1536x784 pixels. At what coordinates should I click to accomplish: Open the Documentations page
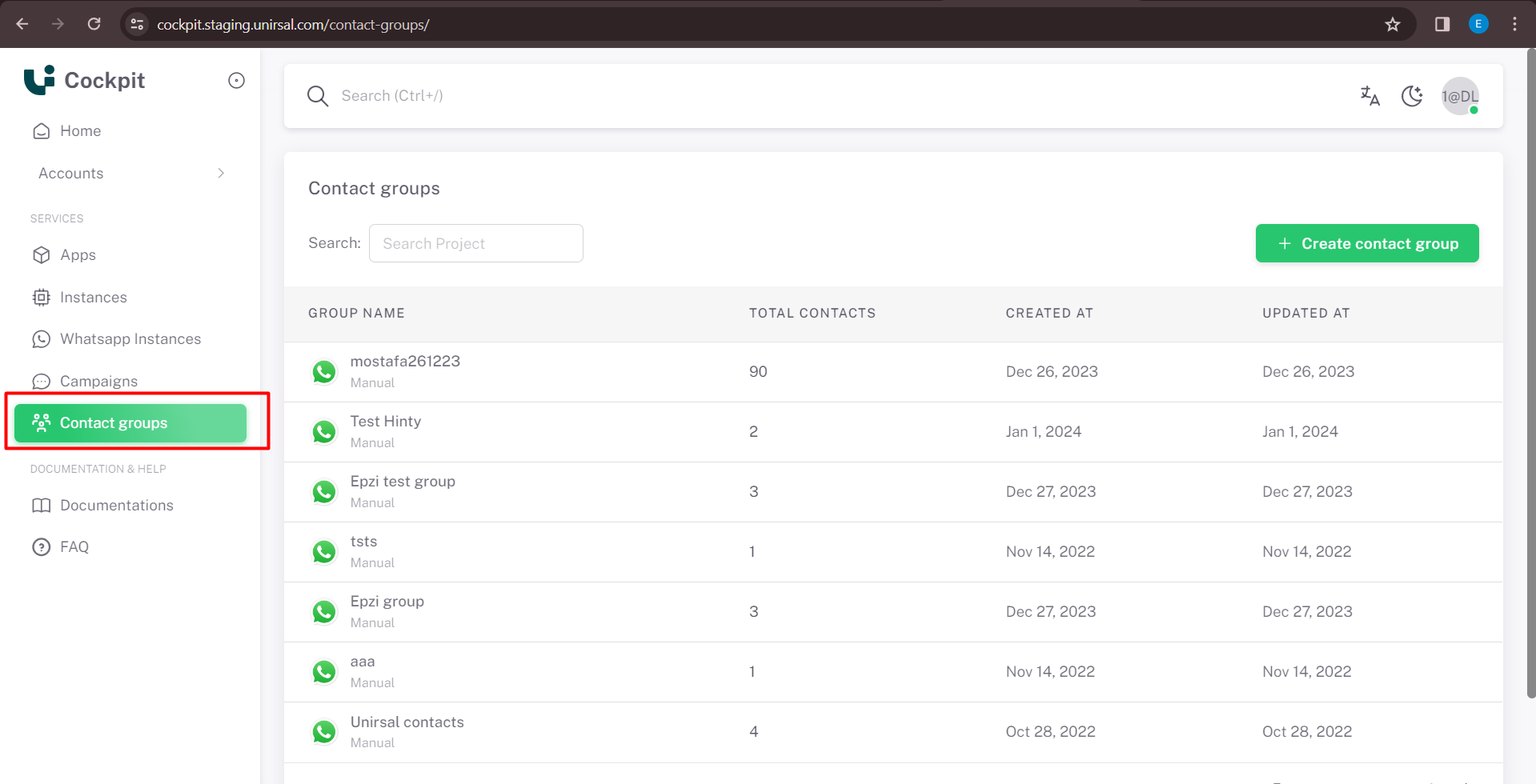116,505
